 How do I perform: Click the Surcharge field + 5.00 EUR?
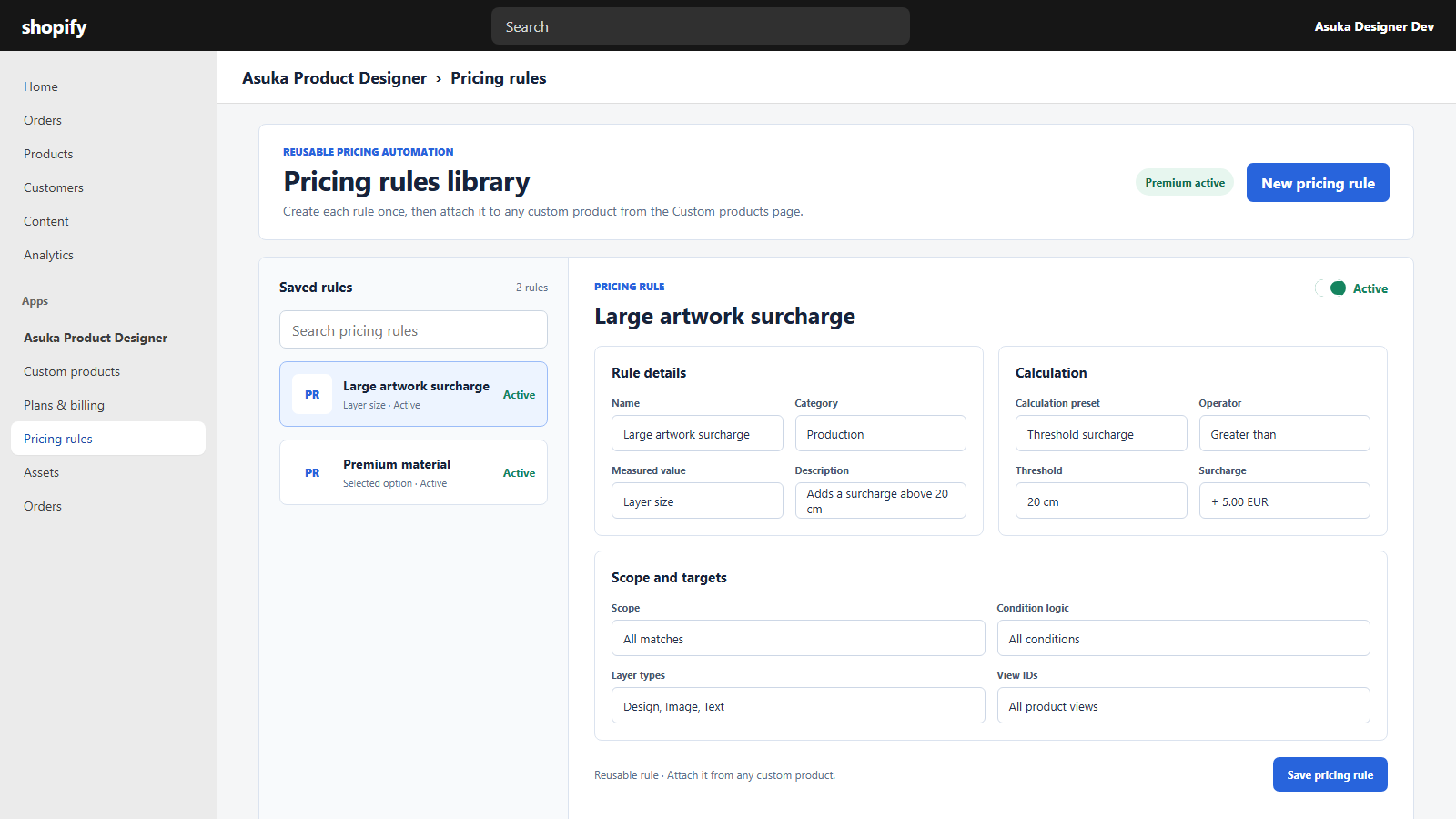(x=1284, y=501)
